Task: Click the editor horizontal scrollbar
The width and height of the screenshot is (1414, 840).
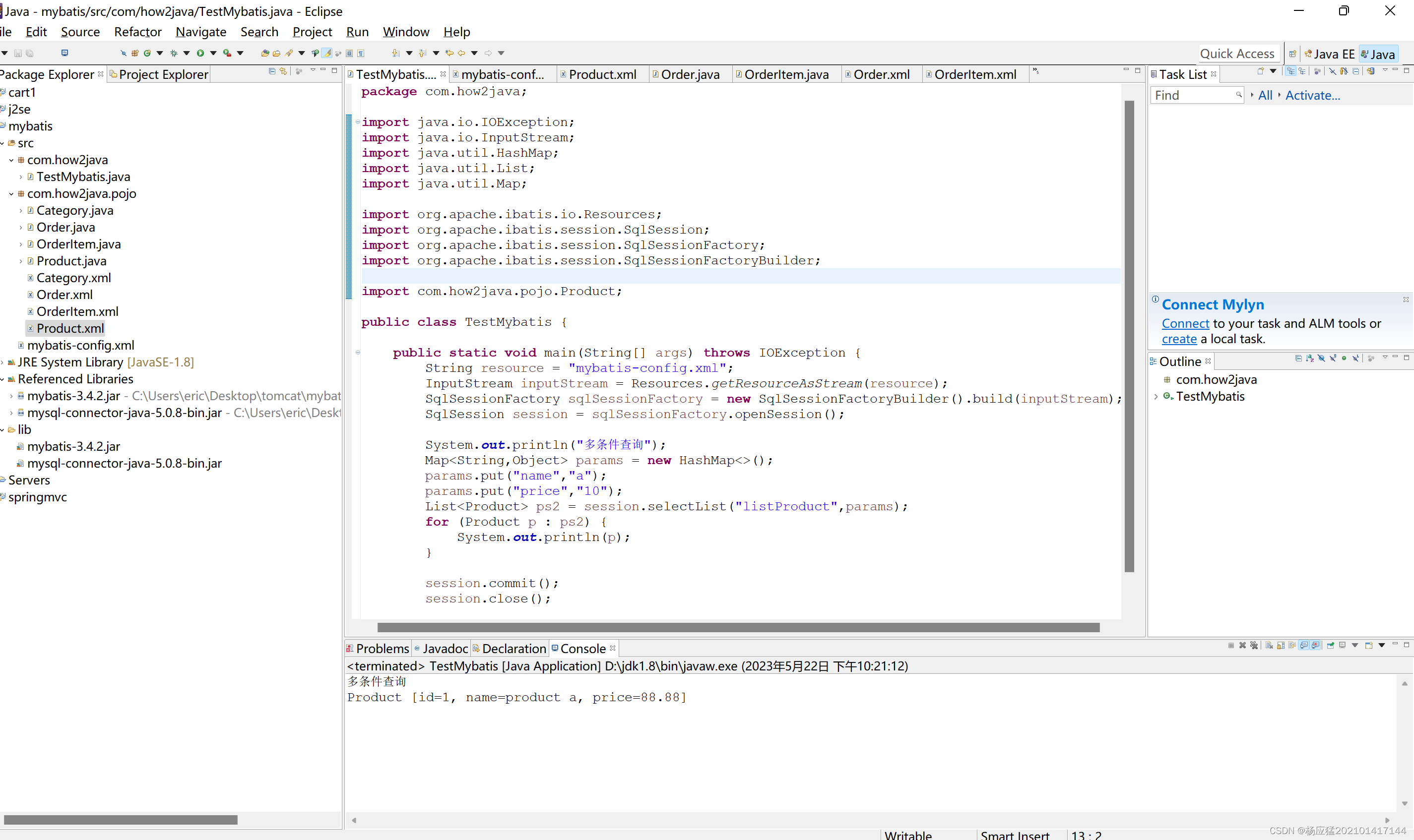Action: click(738, 627)
